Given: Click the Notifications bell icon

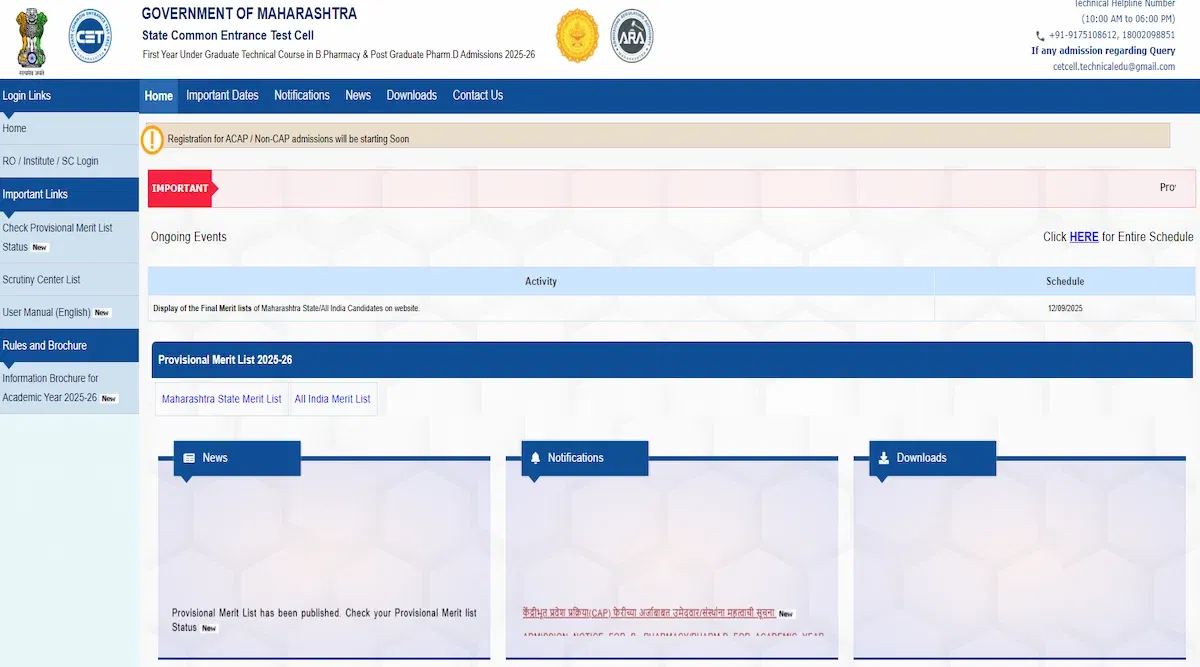Looking at the screenshot, I should (x=535, y=458).
